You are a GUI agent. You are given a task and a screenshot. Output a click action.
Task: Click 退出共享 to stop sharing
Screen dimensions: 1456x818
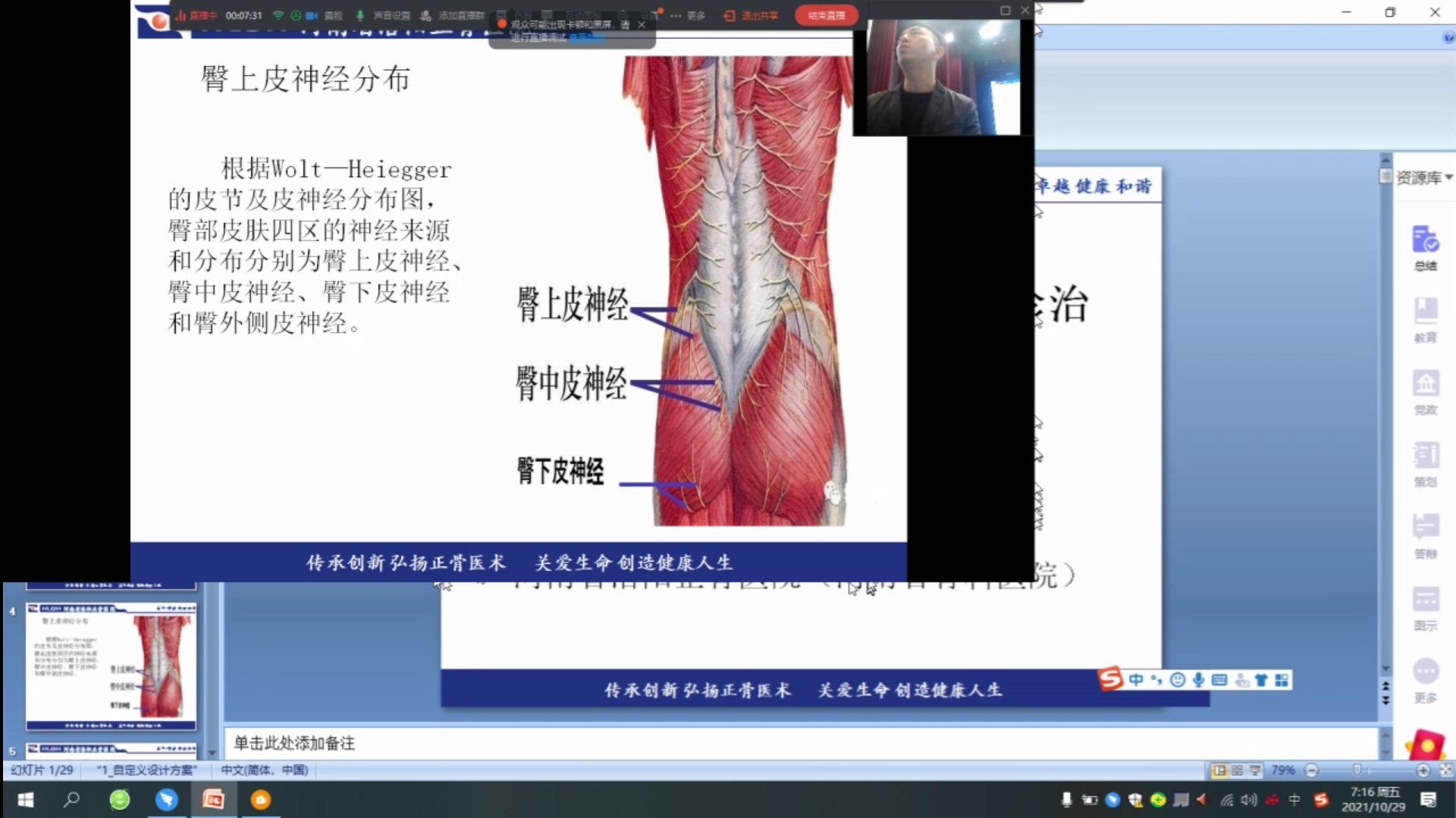coord(751,15)
